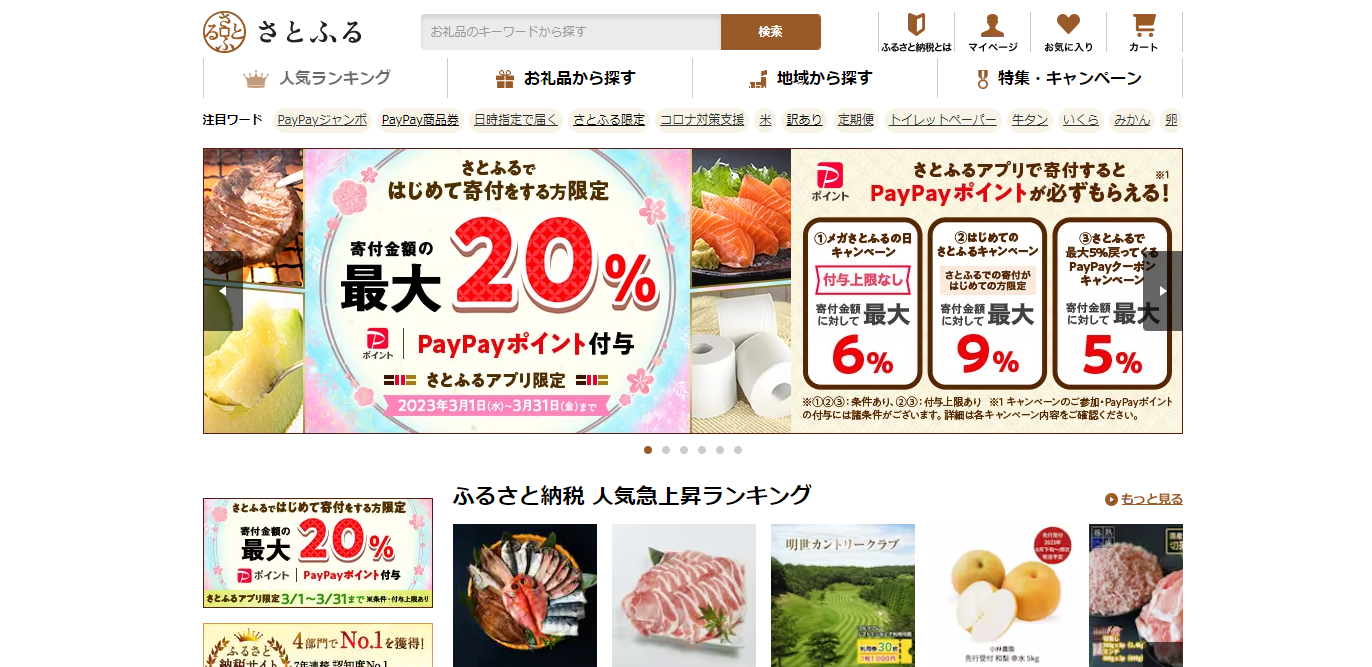Open the 人気ランキング menu
The height and width of the screenshot is (667, 1372).
click(325, 78)
